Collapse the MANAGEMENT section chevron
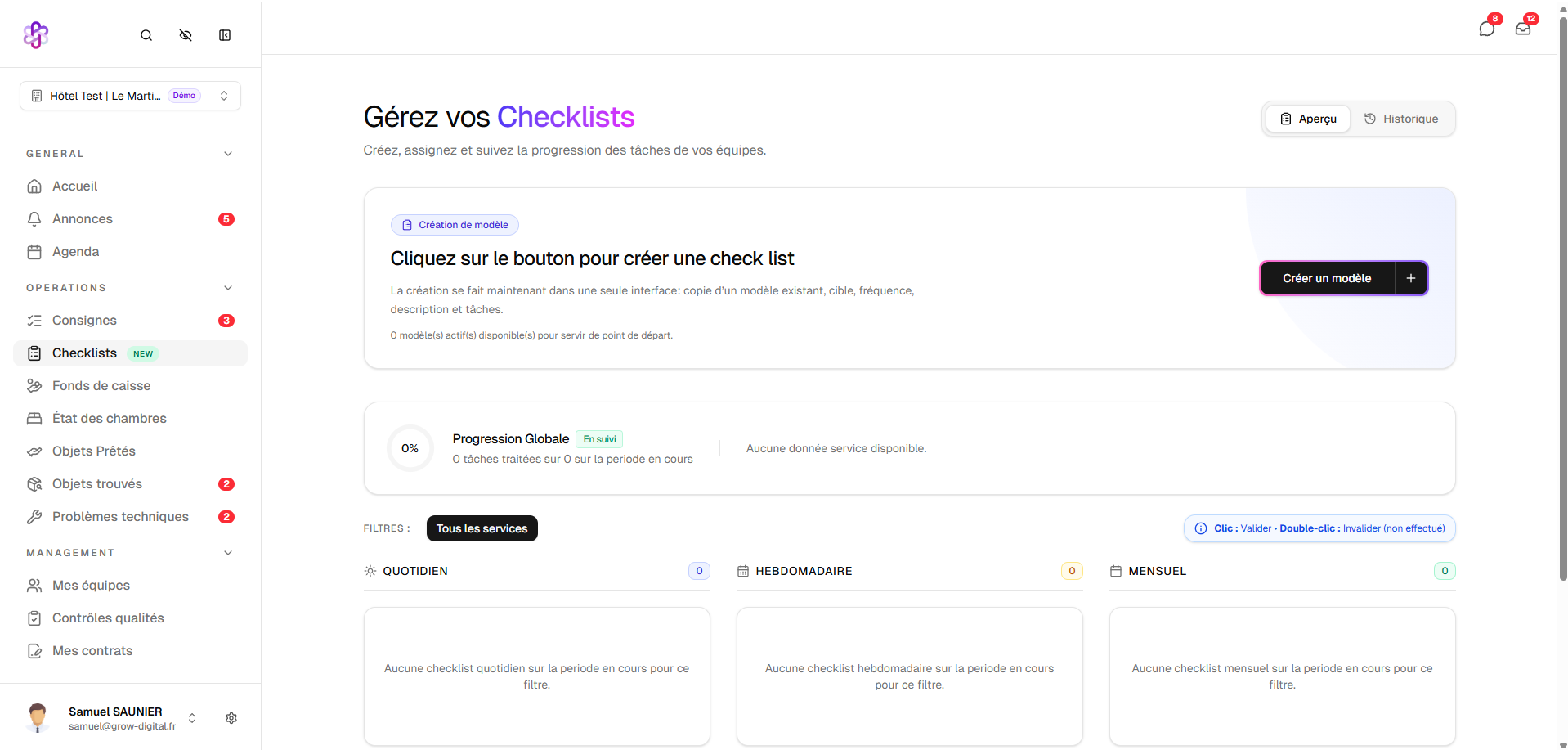Image resolution: width=1568 pixels, height=750 pixels. click(x=228, y=553)
